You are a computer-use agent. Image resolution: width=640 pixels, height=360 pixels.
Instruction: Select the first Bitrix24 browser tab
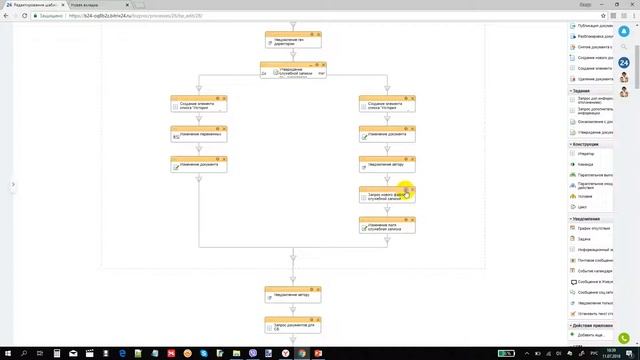pyautogui.click(x=35, y=5)
